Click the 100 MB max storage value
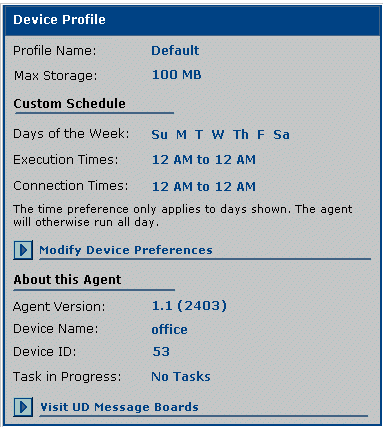Viewport: 384px width, 428px height. [x=177, y=75]
